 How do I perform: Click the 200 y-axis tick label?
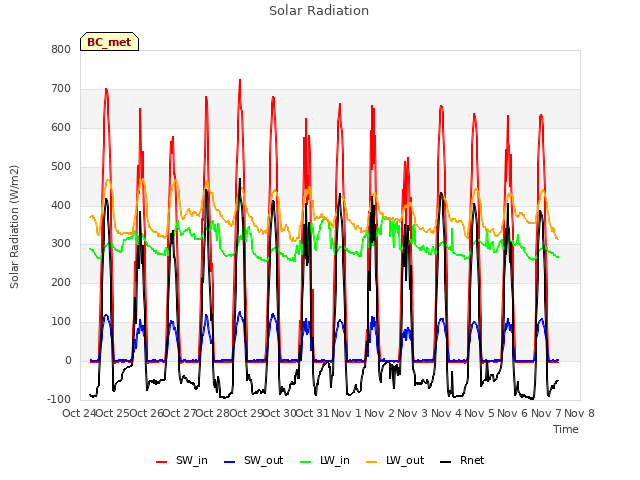pos(61,282)
